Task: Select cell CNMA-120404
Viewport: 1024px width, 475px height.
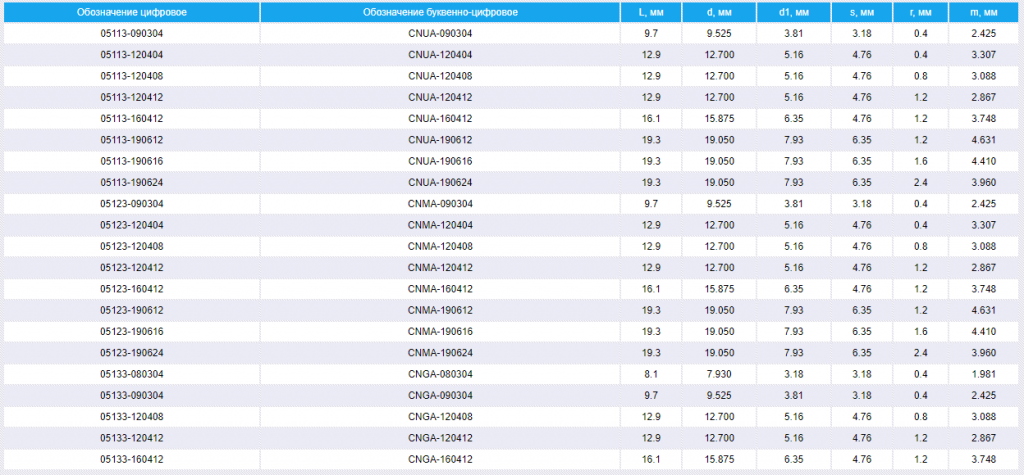Action: pos(440,225)
